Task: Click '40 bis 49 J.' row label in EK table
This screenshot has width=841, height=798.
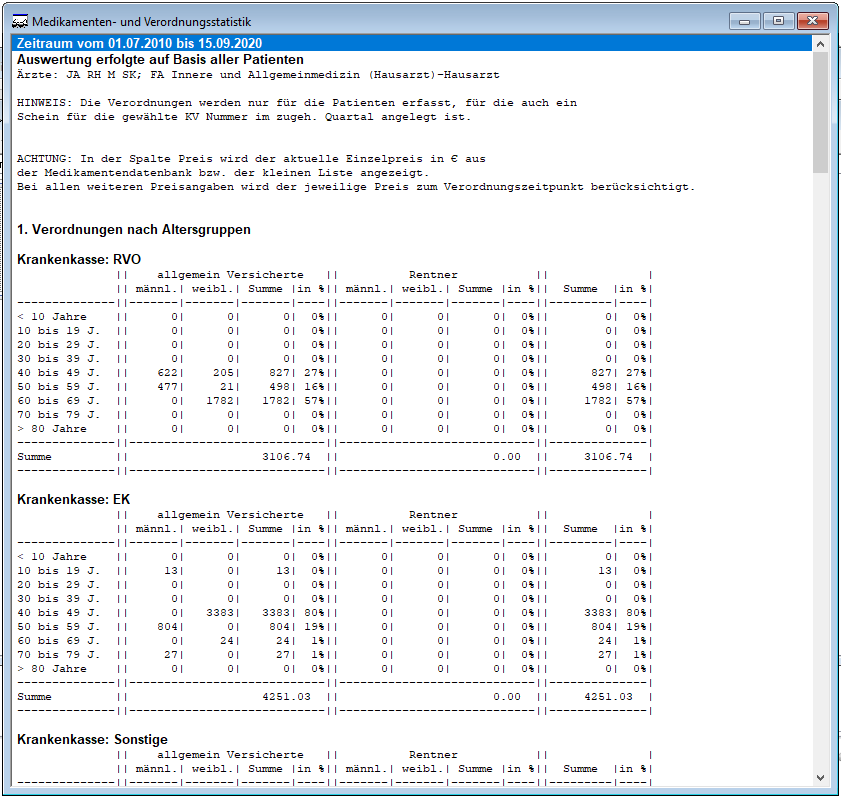Action: point(58,613)
